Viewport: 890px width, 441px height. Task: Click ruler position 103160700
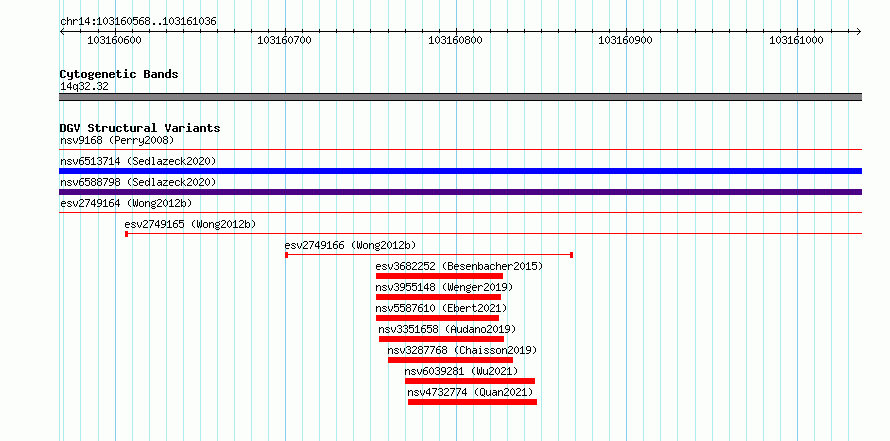(284, 40)
